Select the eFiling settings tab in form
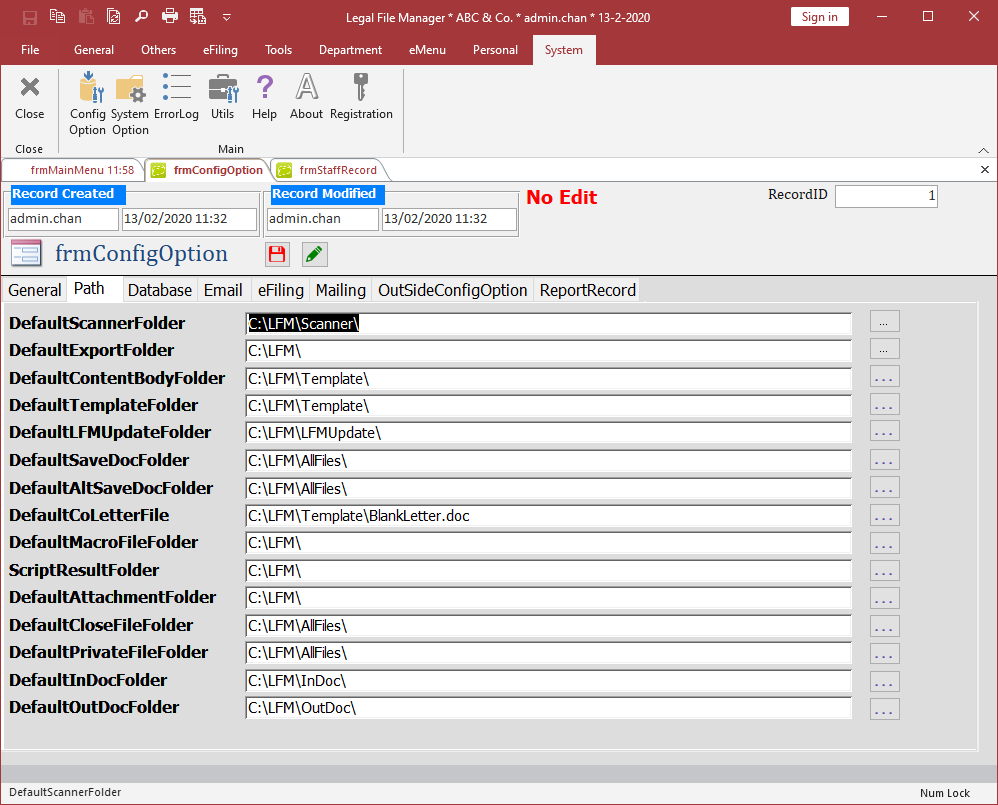Image resolution: width=998 pixels, height=805 pixels. click(281, 290)
